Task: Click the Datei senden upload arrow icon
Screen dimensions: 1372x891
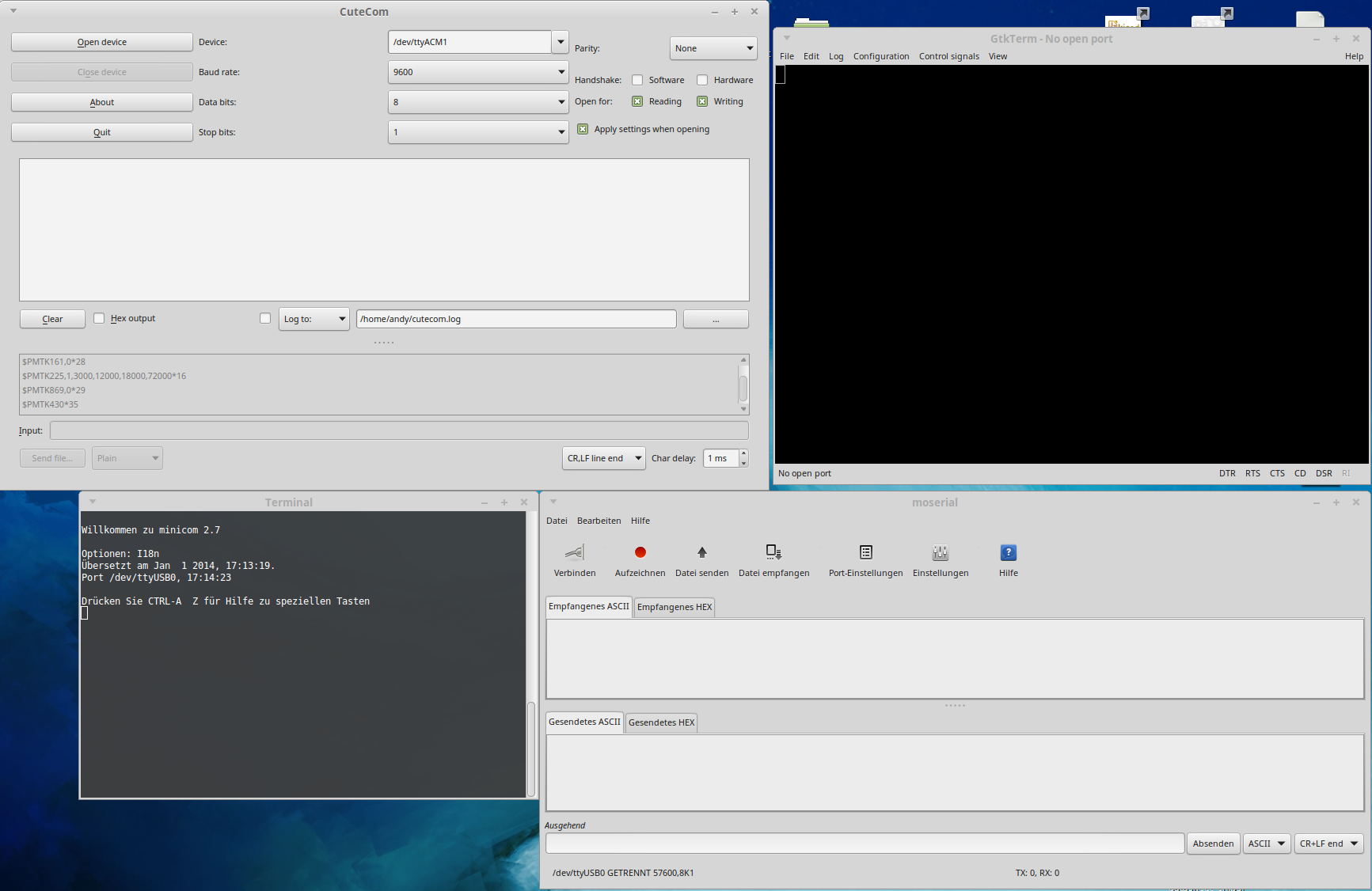Action: tap(701, 552)
